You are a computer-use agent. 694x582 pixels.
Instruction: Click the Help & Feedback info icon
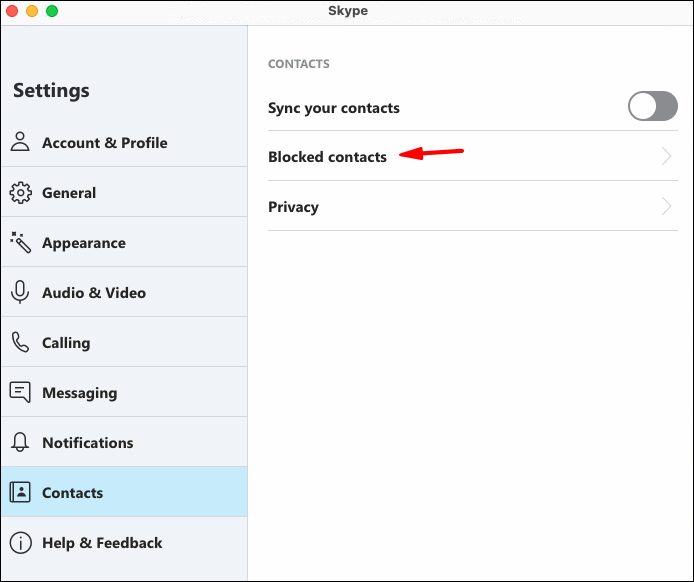(20, 543)
